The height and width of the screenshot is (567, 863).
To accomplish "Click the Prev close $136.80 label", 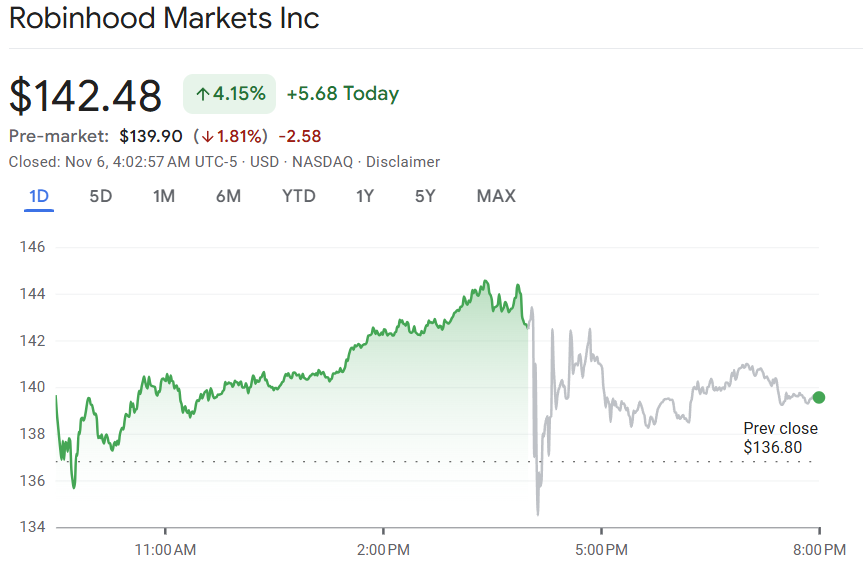I will pyautogui.click(x=780, y=438).
